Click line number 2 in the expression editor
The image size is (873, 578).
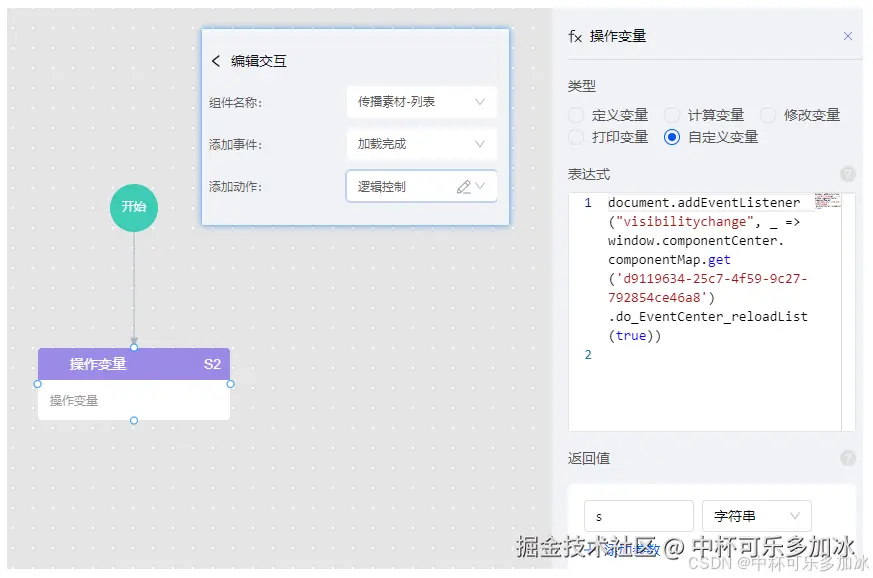pyautogui.click(x=588, y=355)
